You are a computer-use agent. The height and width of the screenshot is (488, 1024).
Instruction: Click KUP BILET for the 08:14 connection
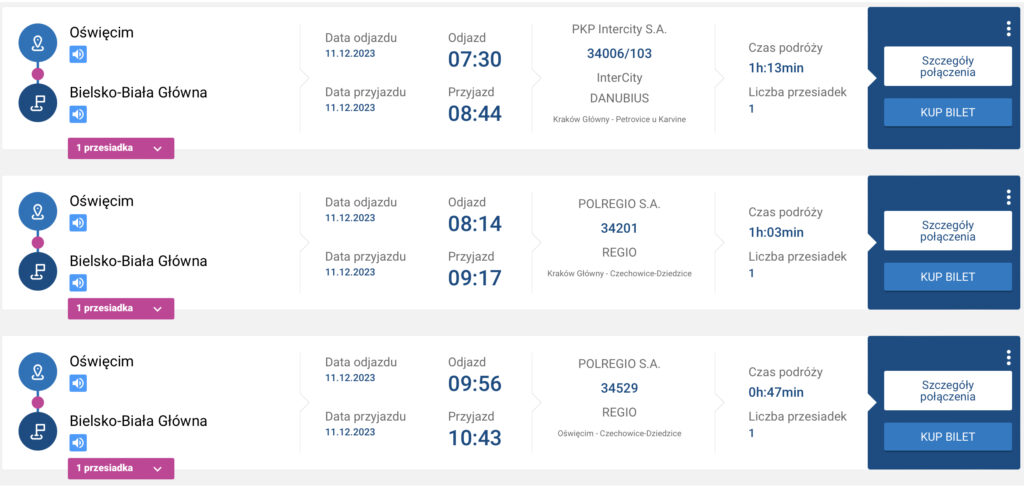point(948,277)
